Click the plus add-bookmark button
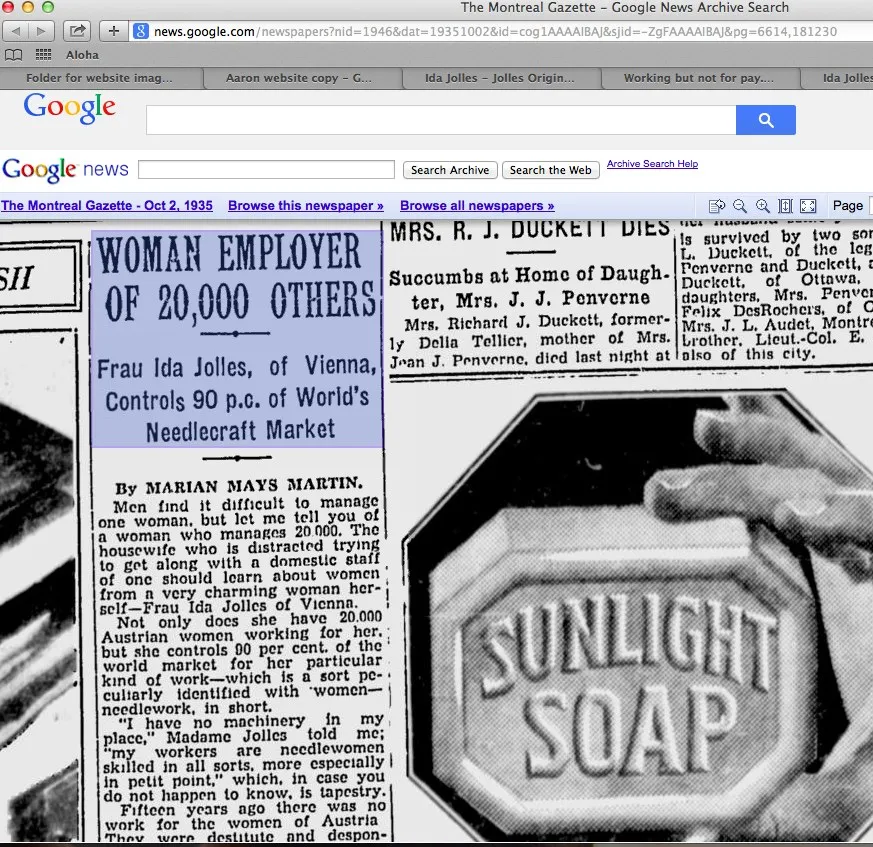 point(114,31)
